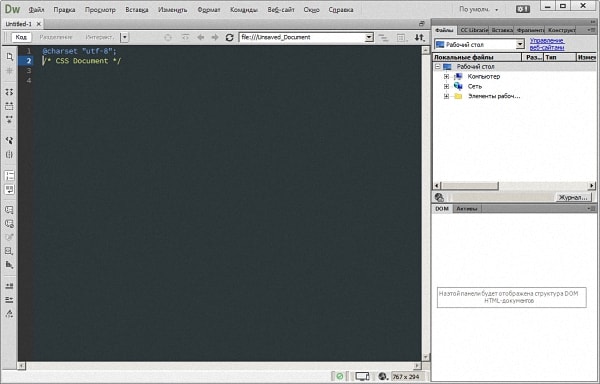Open the Интеракт. view dropdown arrow
Image resolution: width=600 pixels, height=384 pixels.
click(x=125, y=37)
